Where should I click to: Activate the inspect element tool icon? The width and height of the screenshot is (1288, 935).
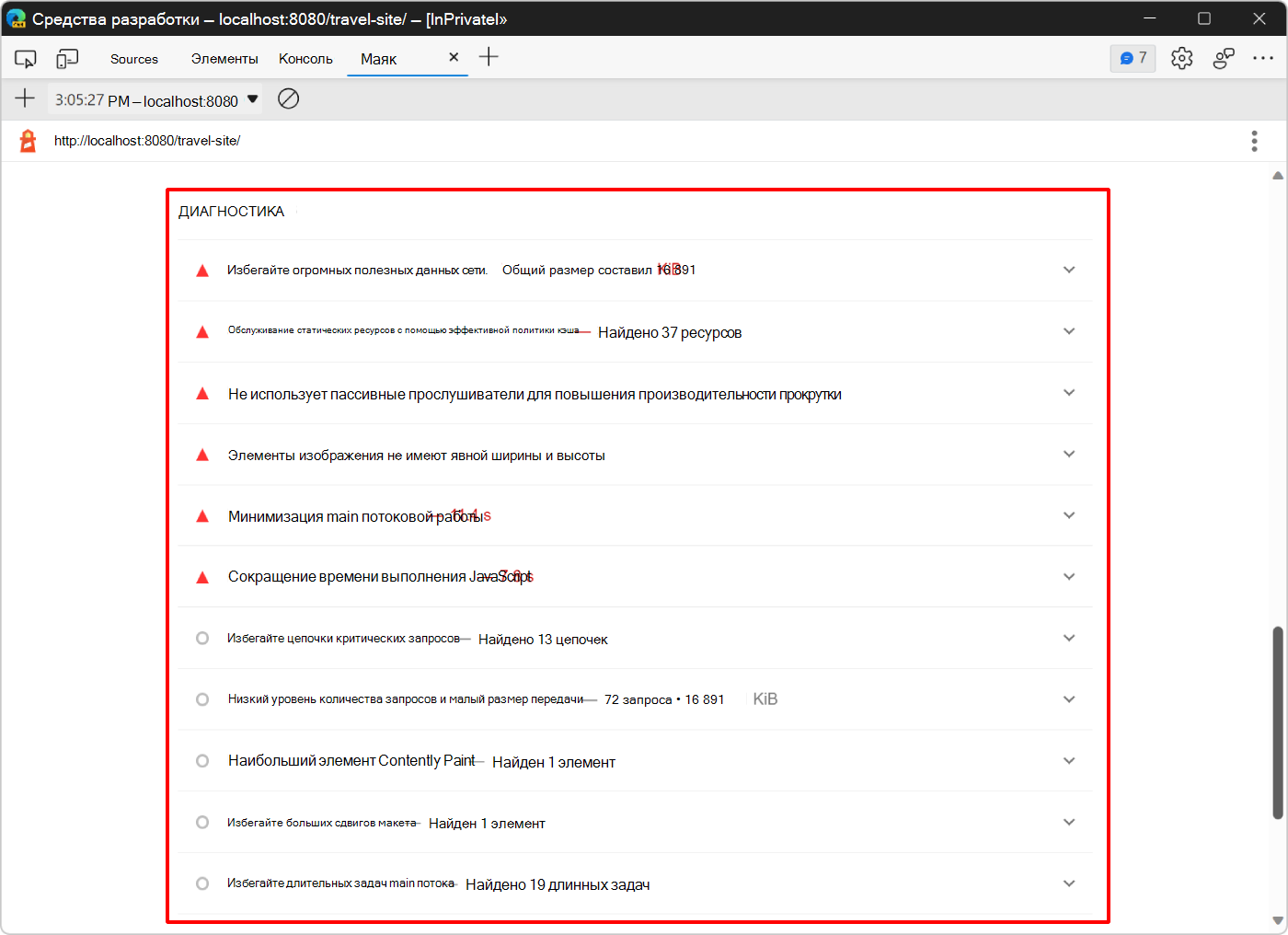(25, 59)
